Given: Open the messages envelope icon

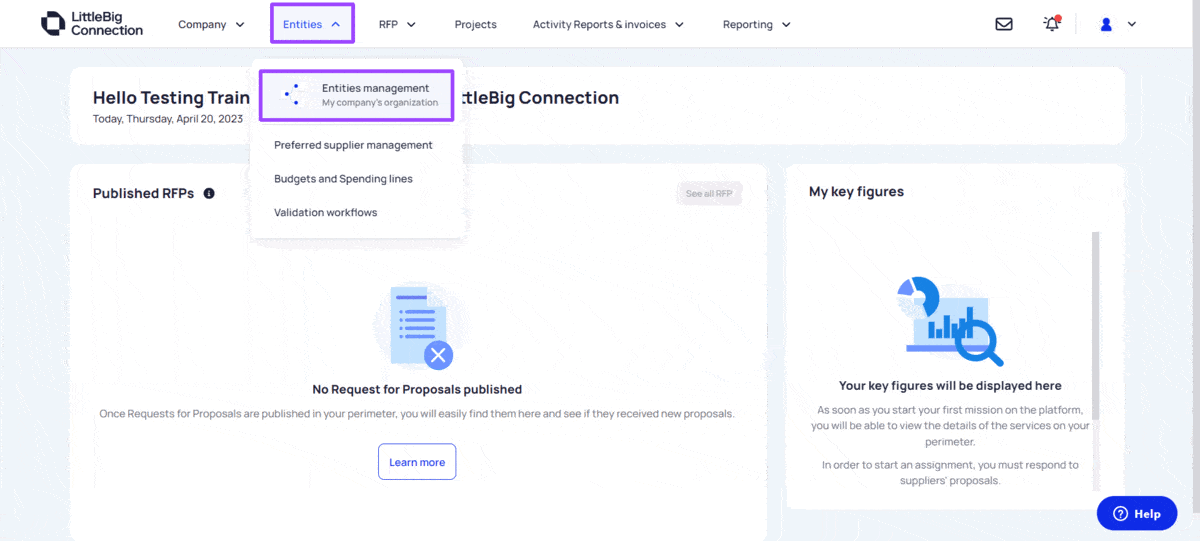Looking at the screenshot, I should tap(1004, 24).
